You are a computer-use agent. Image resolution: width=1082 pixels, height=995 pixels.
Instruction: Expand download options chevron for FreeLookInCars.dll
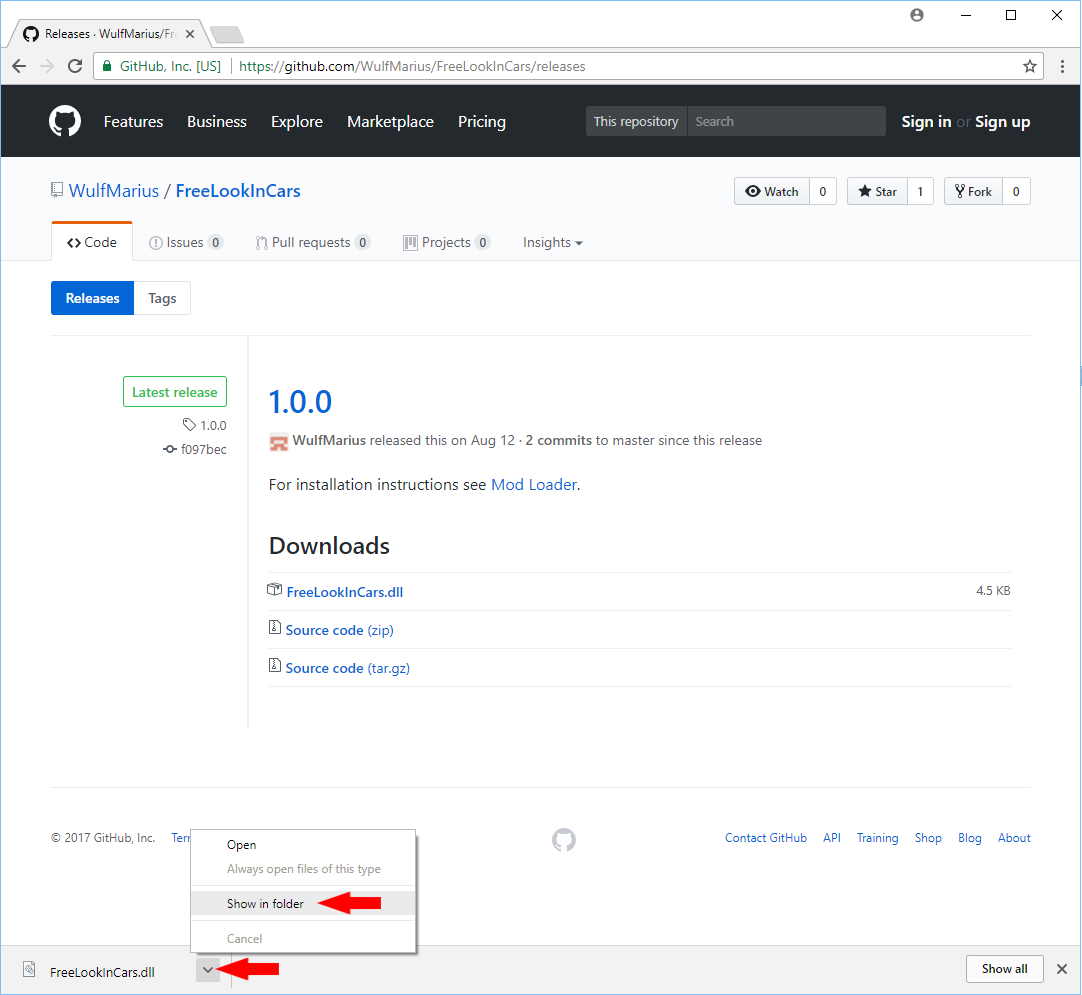[x=208, y=969]
